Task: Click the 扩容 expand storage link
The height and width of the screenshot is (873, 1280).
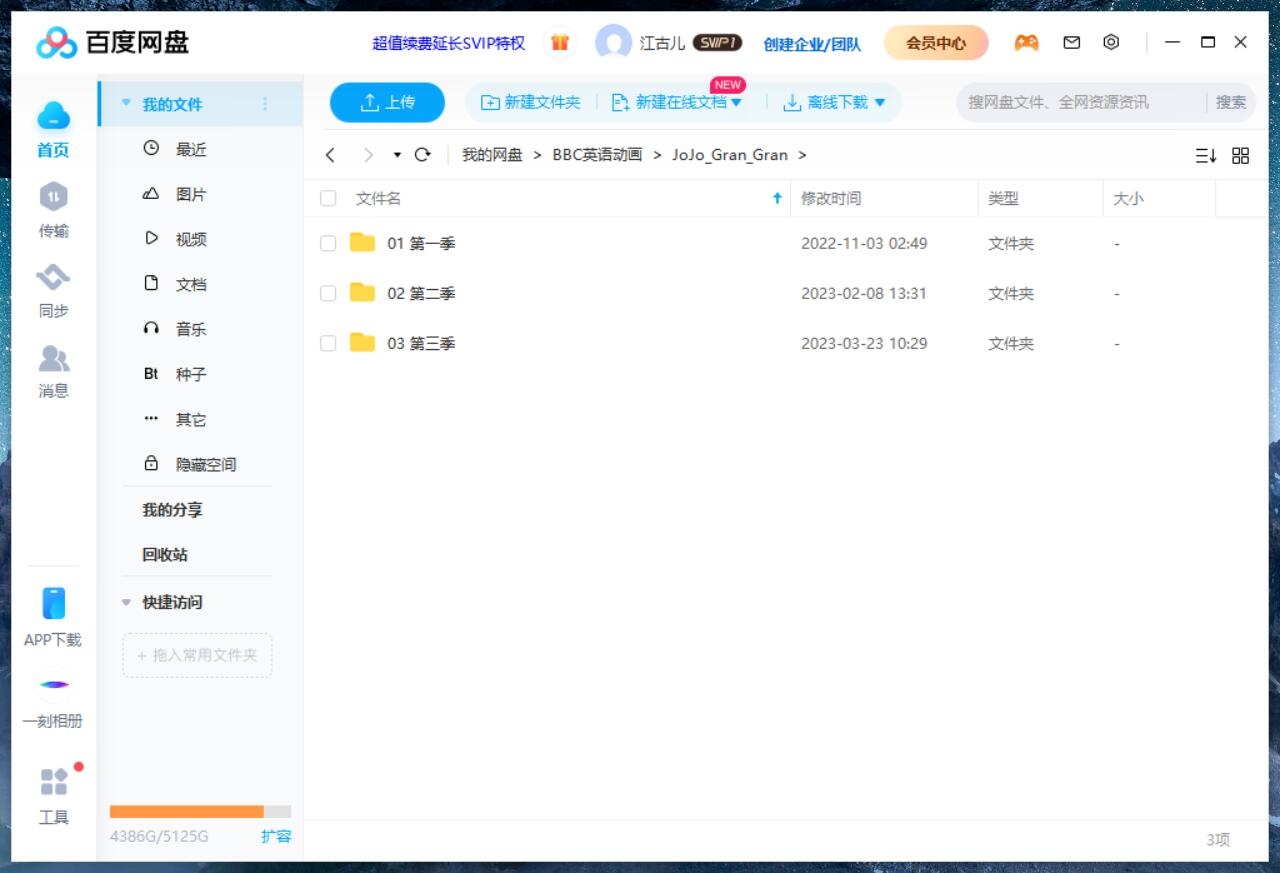Action: coord(276,836)
